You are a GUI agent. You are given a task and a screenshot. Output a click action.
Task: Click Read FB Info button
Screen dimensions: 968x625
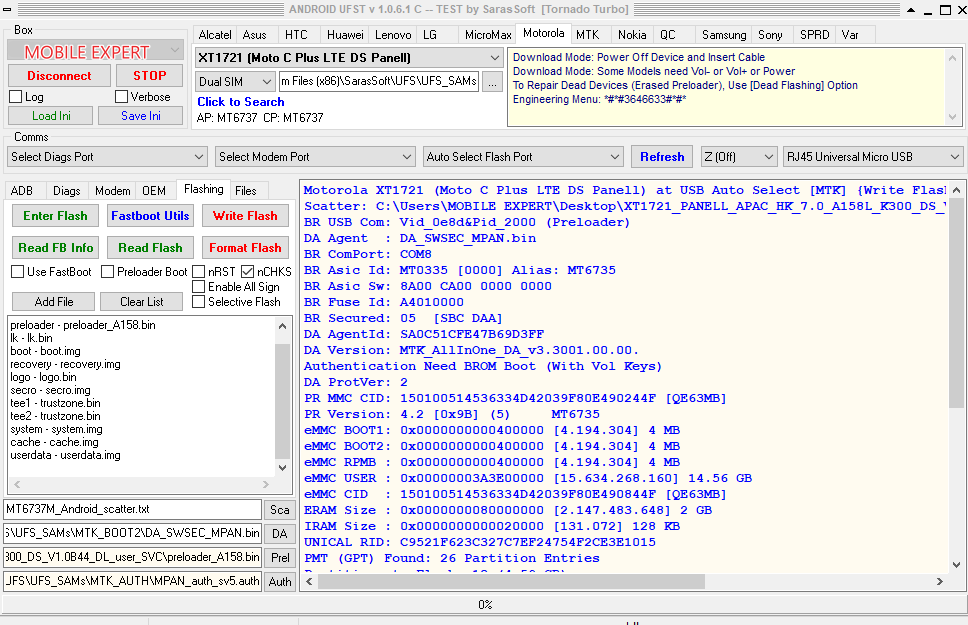pyautogui.click(x=55, y=248)
